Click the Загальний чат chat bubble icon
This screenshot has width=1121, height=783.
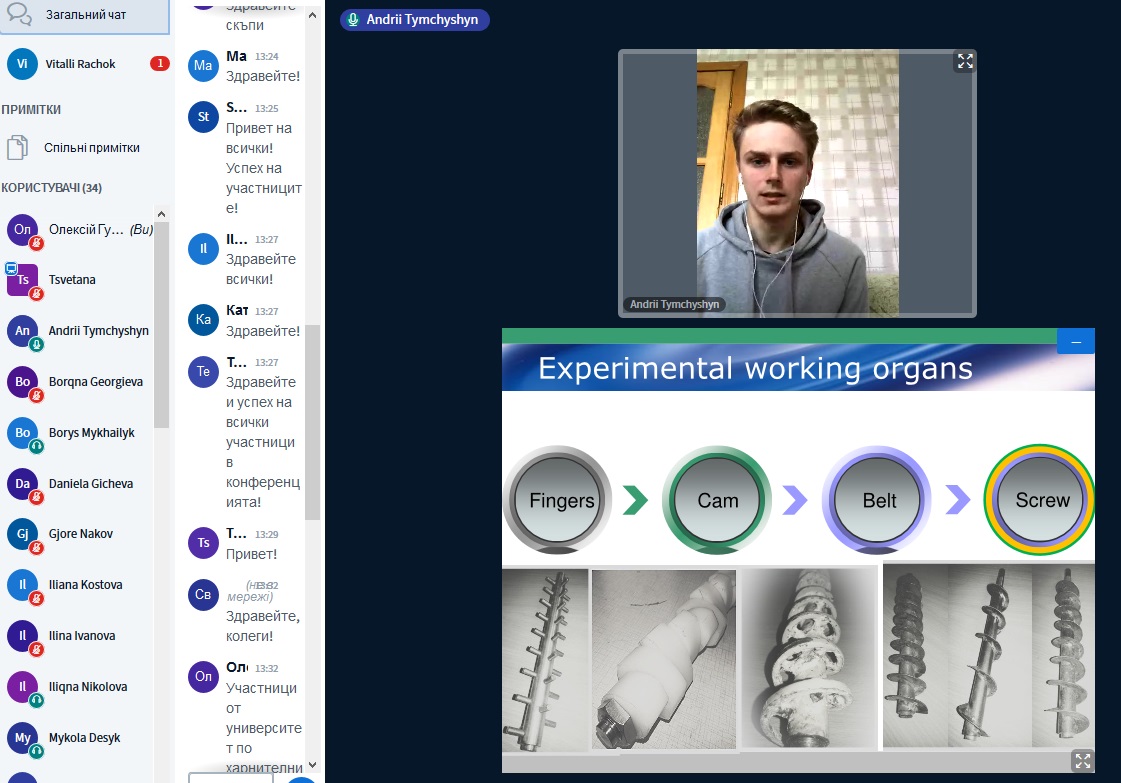[19, 14]
